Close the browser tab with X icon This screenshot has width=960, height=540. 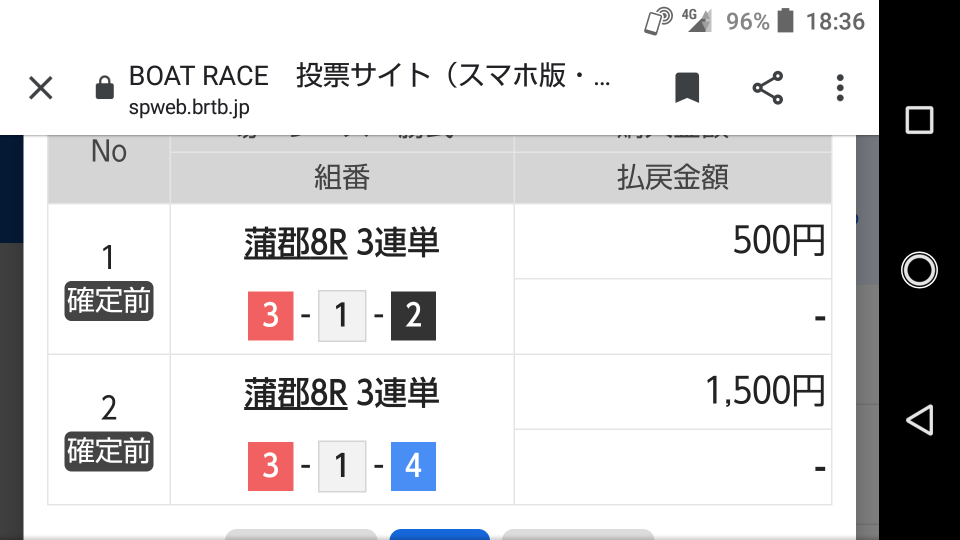(40, 88)
